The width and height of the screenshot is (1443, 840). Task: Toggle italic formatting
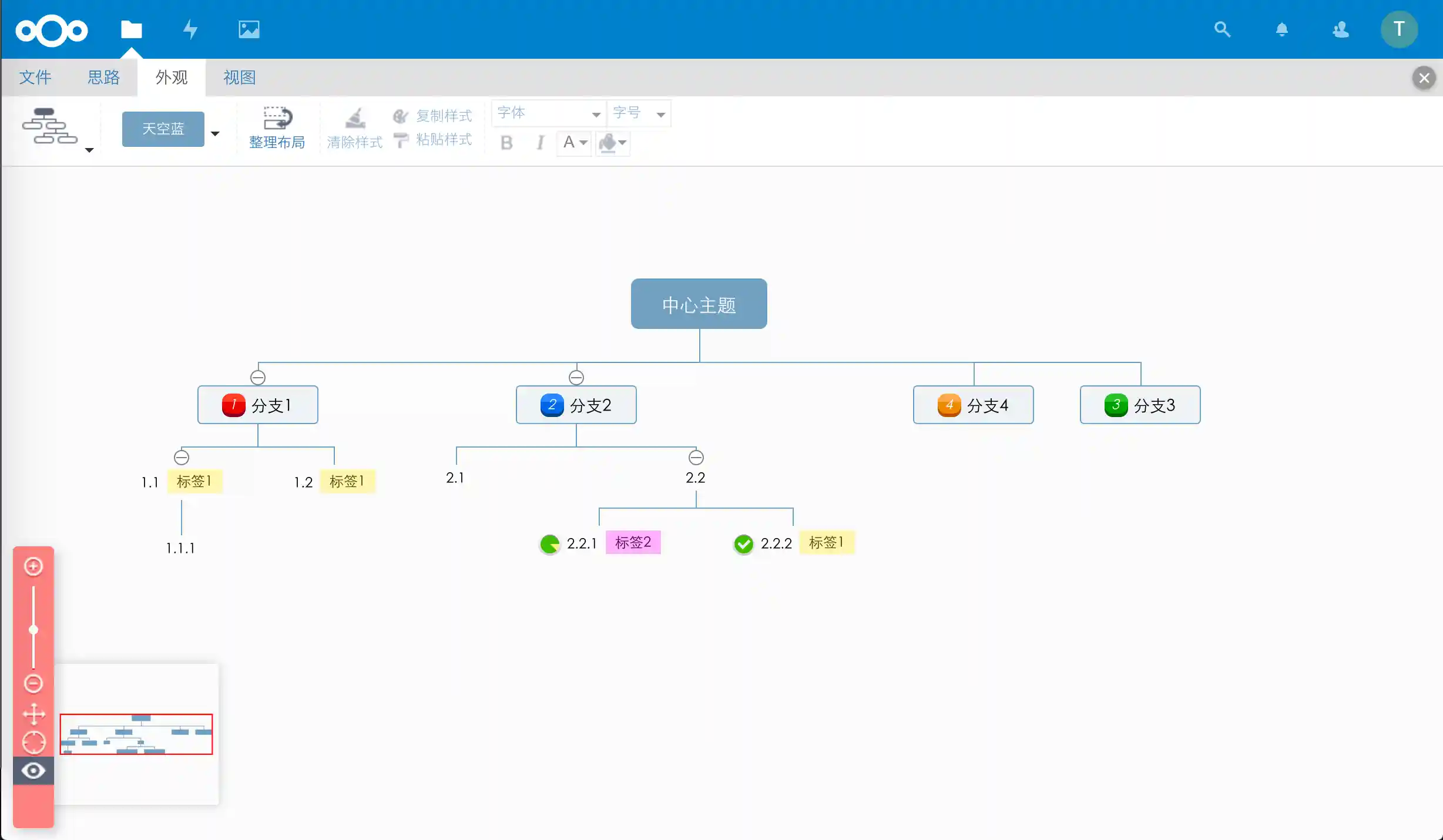(540, 143)
